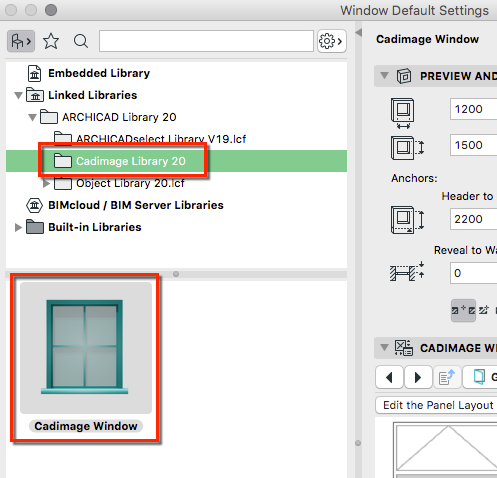The height and width of the screenshot is (478, 497).
Task: Click the window height field showing 1500
Action: (x=473, y=145)
